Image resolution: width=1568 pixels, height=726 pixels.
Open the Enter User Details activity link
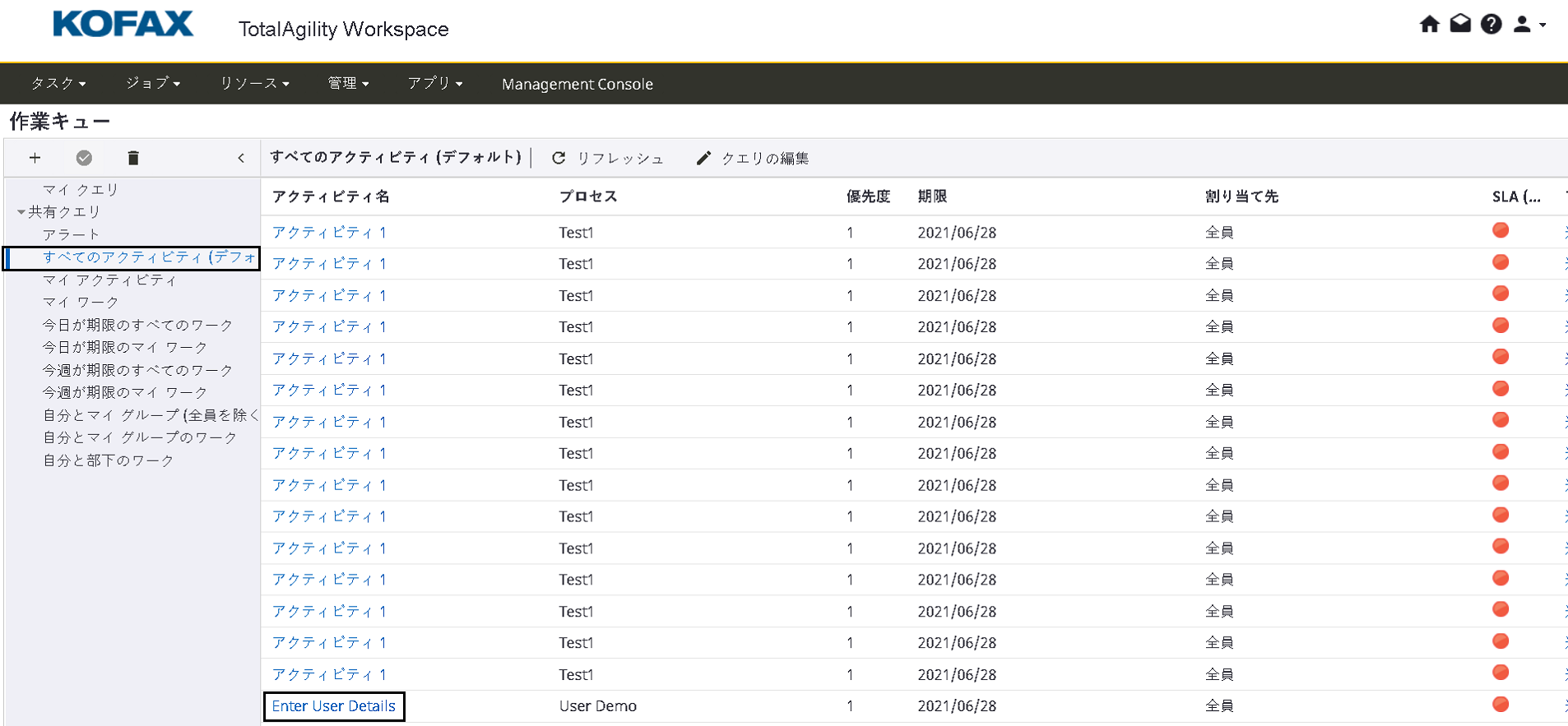(x=333, y=706)
